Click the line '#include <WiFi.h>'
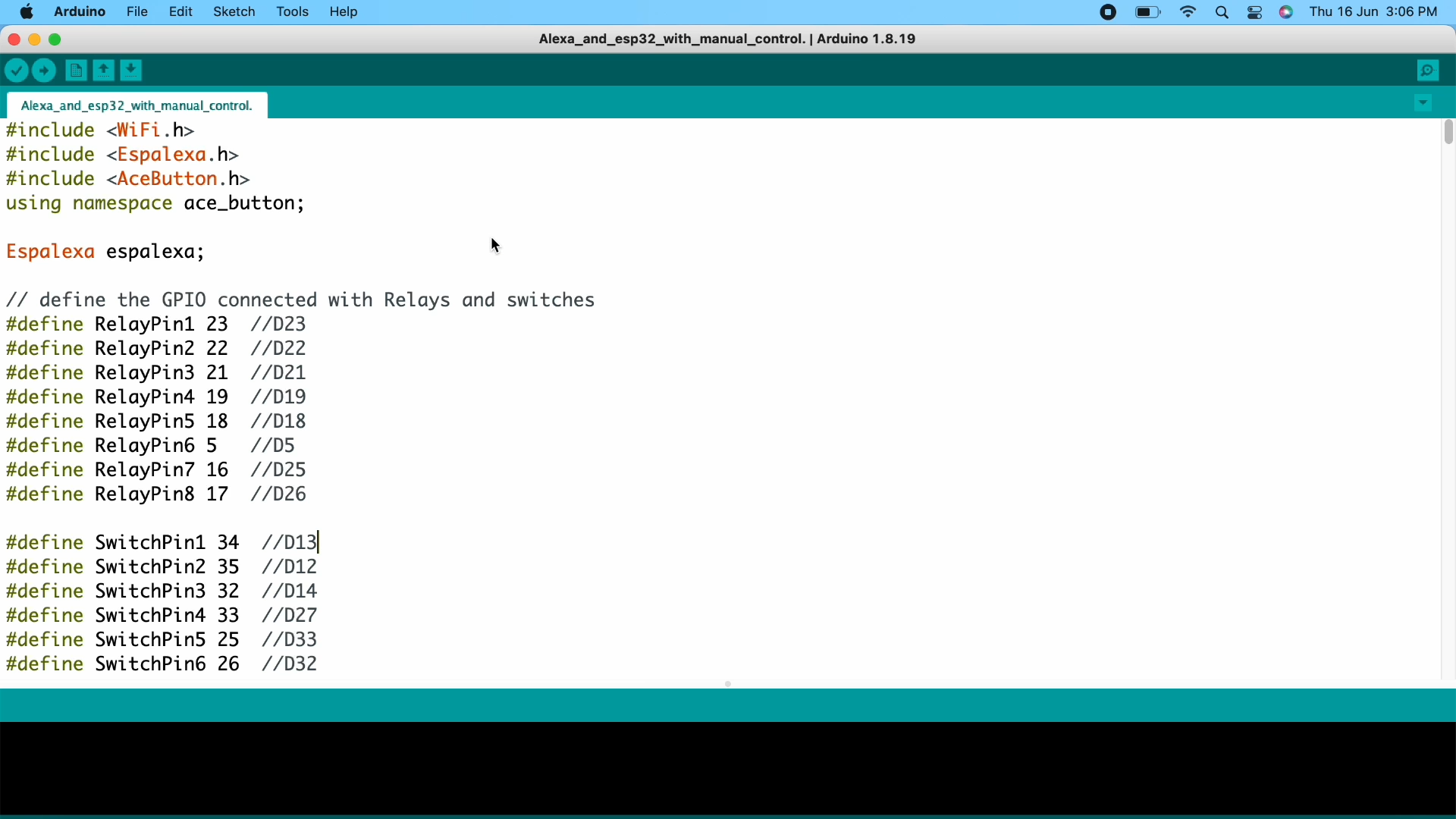The image size is (1456, 819). click(x=101, y=131)
